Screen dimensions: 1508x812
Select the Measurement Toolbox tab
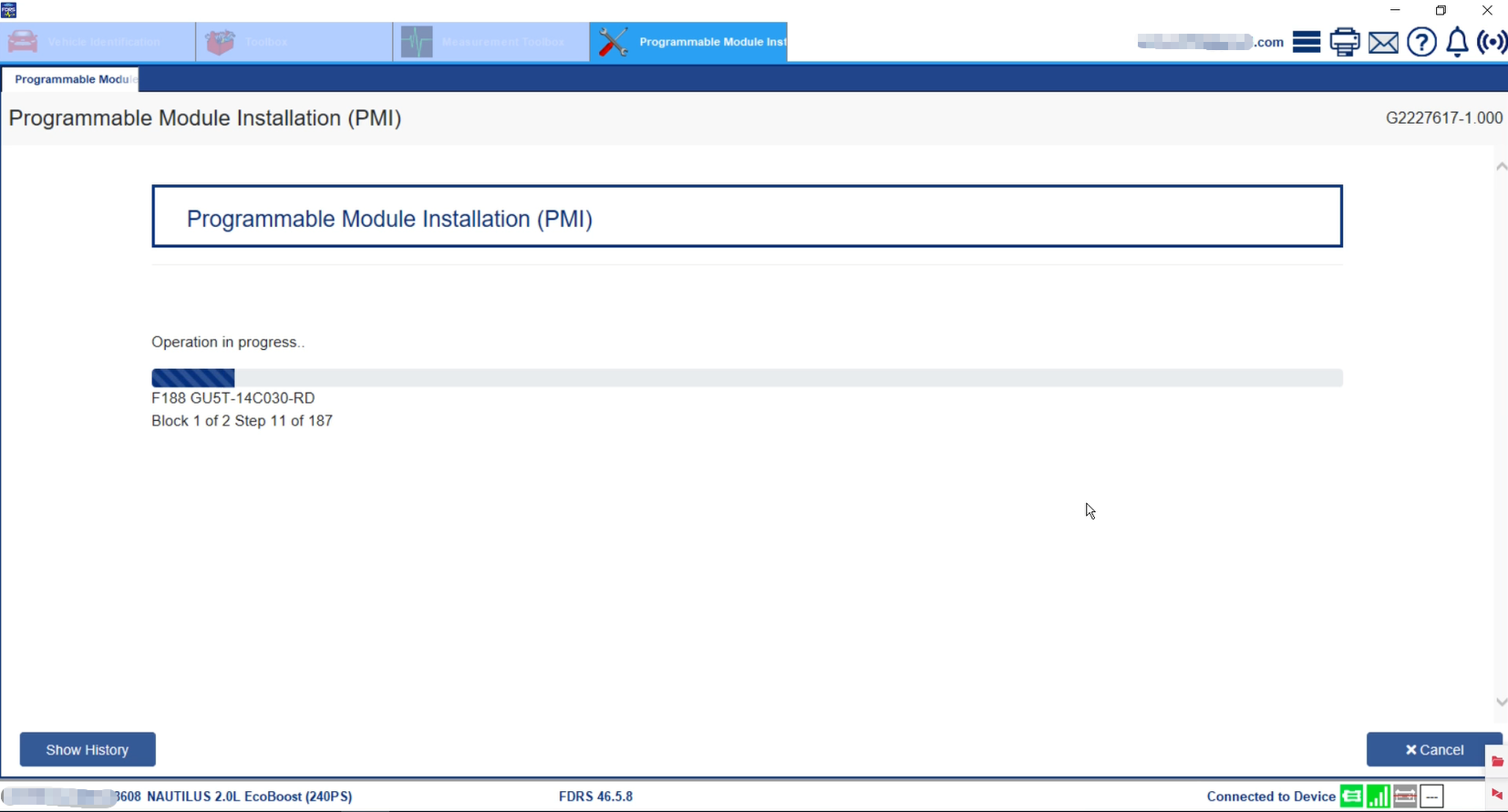click(491, 42)
